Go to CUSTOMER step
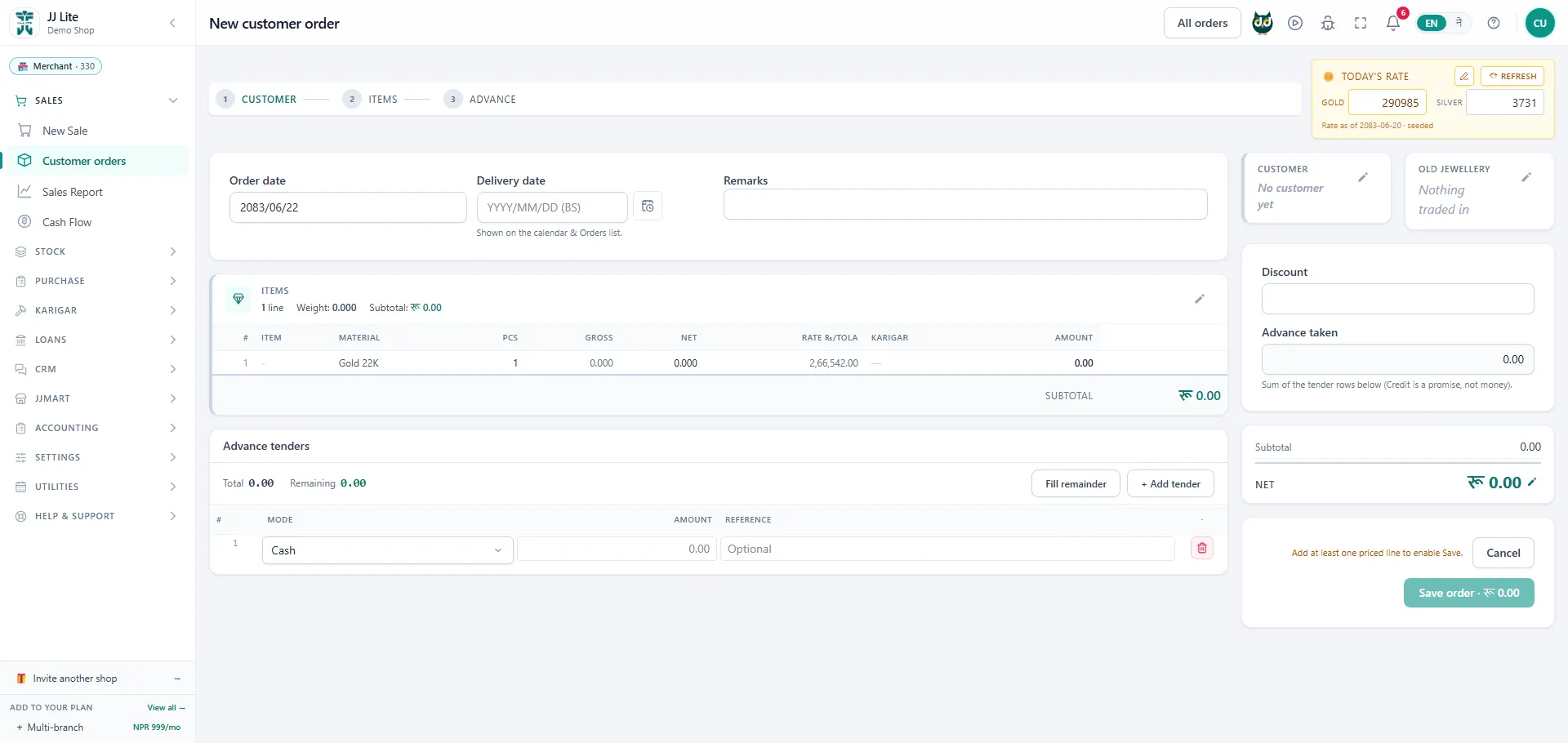Viewport: 1568px width, 743px height. click(x=256, y=99)
